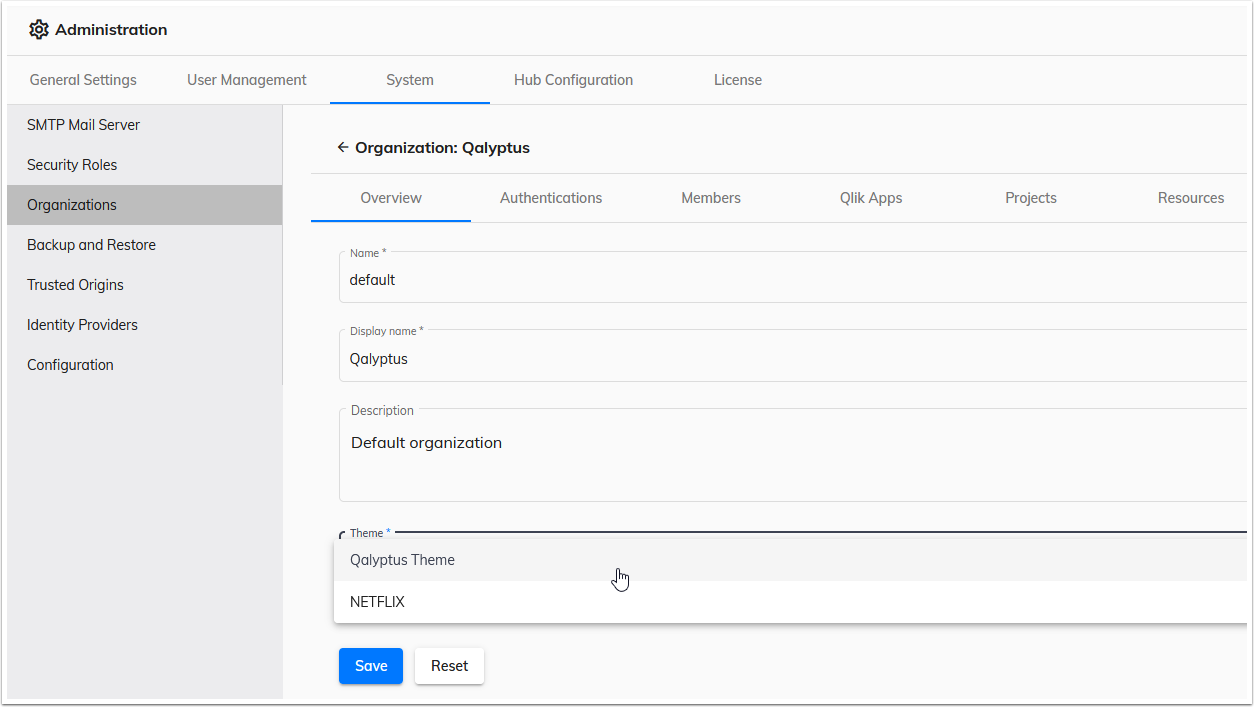This screenshot has width=1254, height=707.
Task: Switch to the Resources tab
Action: [1190, 197]
